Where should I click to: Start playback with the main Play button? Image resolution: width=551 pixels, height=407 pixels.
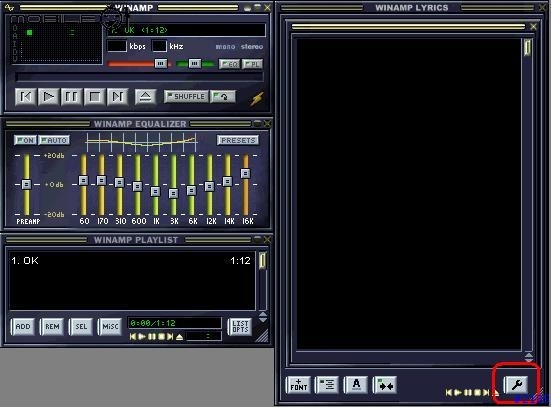[x=48, y=97]
